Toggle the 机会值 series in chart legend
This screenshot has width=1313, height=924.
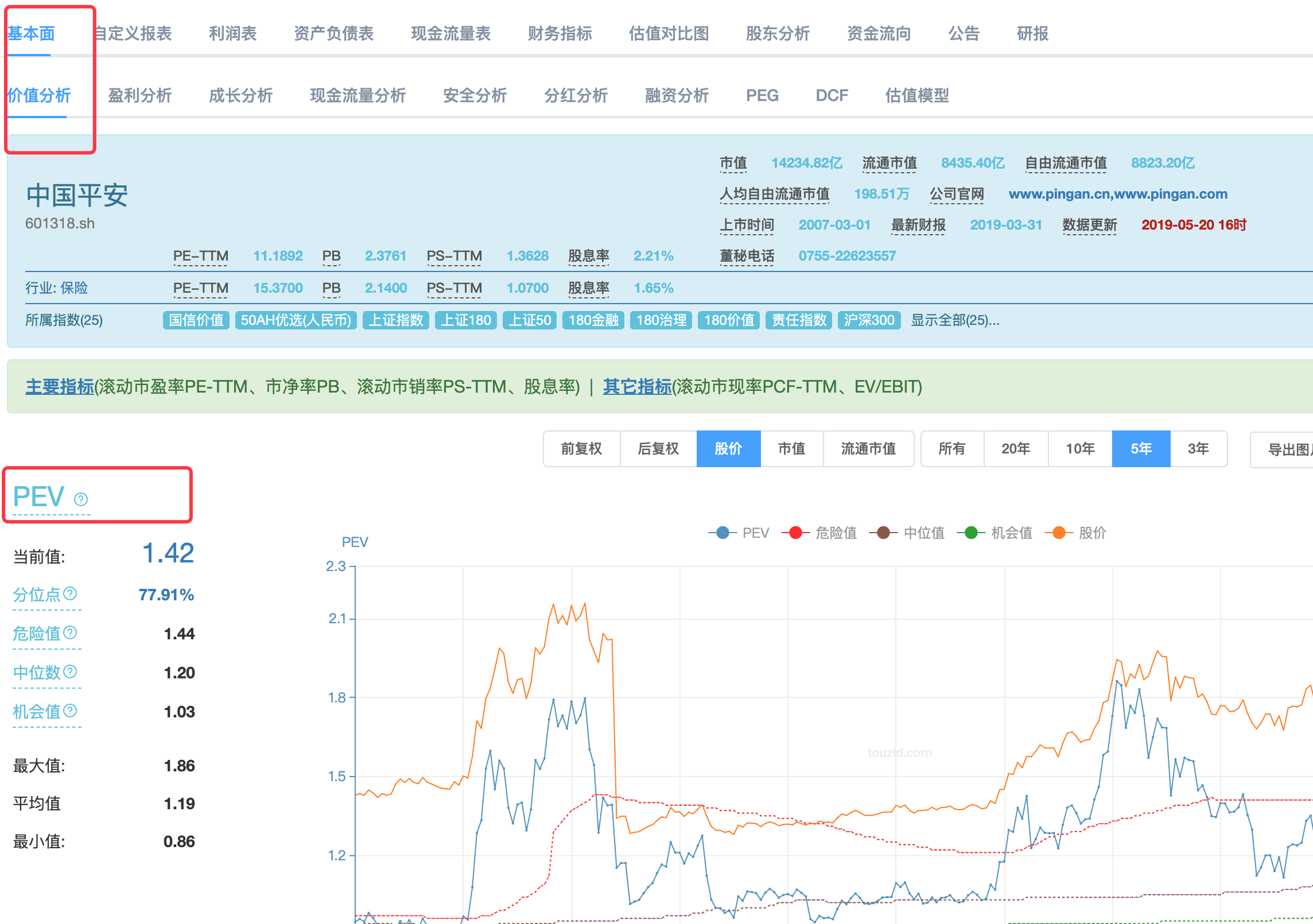995,533
